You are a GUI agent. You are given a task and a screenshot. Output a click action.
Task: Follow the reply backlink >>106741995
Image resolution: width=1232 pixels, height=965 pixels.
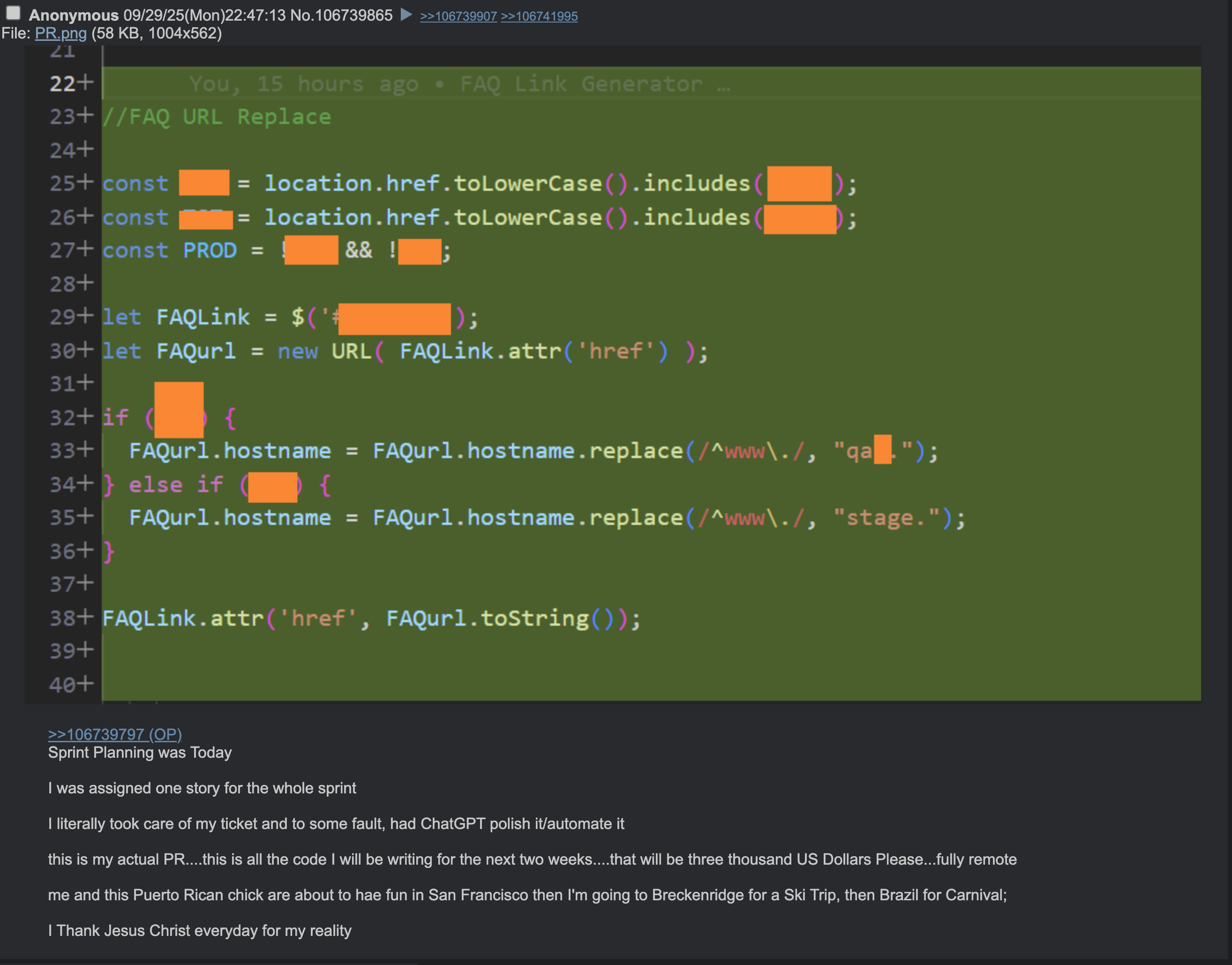click(539, 16)
